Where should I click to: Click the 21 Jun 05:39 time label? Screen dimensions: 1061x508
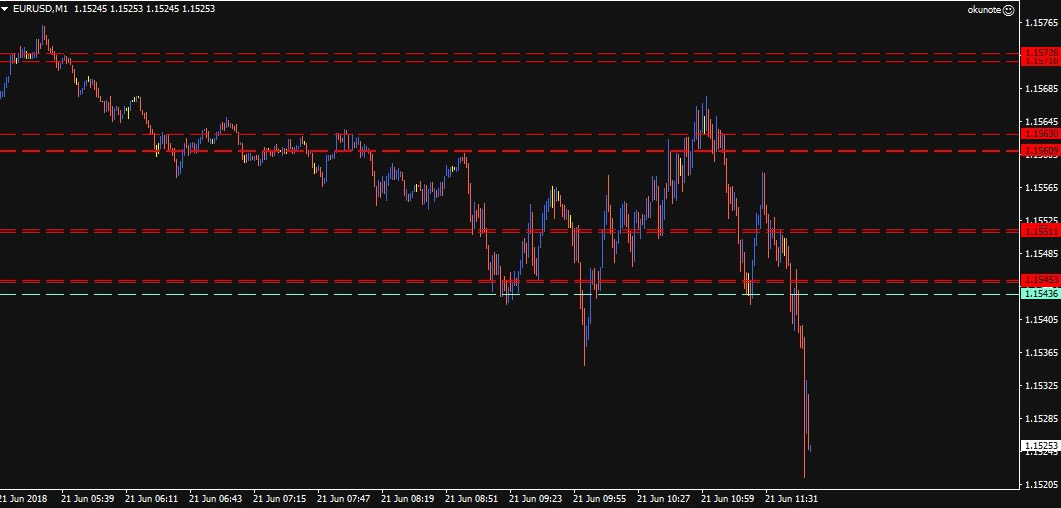tap(89, 499)
